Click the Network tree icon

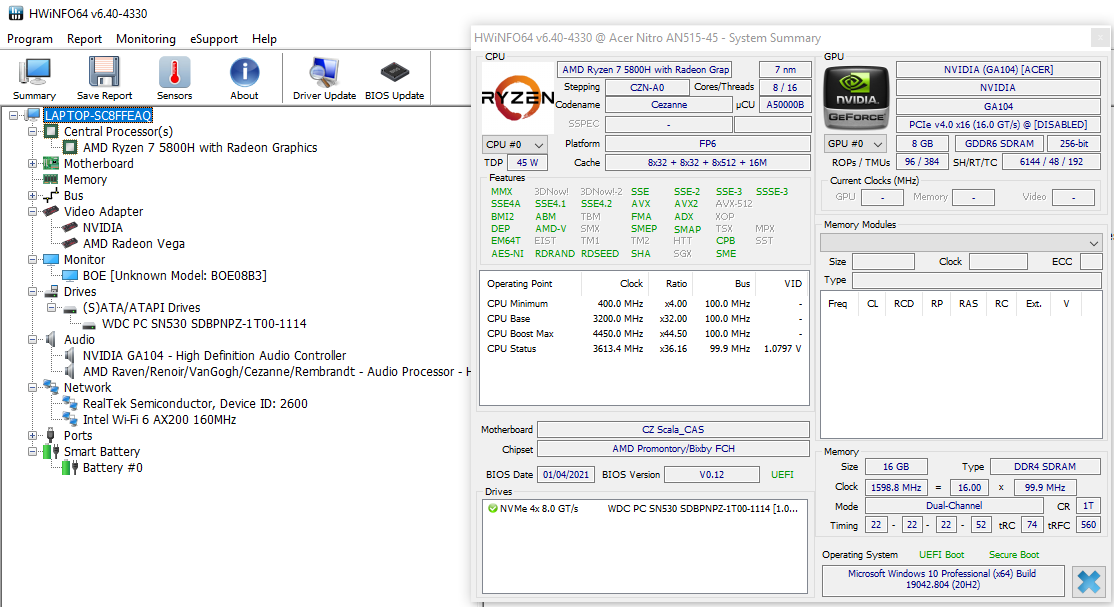(50, 387)
